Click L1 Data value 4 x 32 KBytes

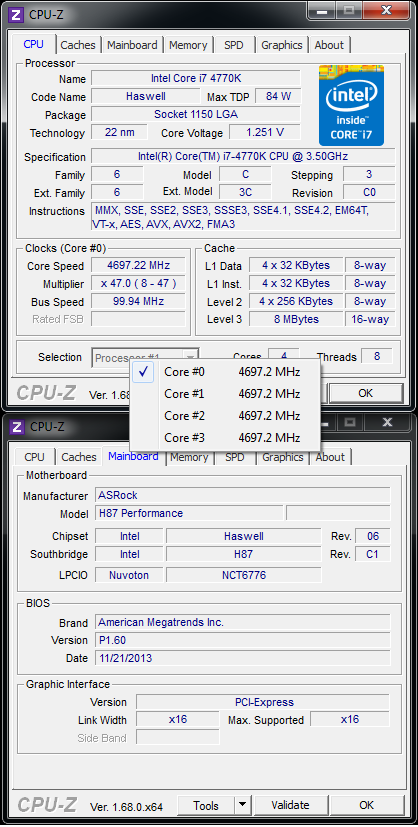coord(296,265)
